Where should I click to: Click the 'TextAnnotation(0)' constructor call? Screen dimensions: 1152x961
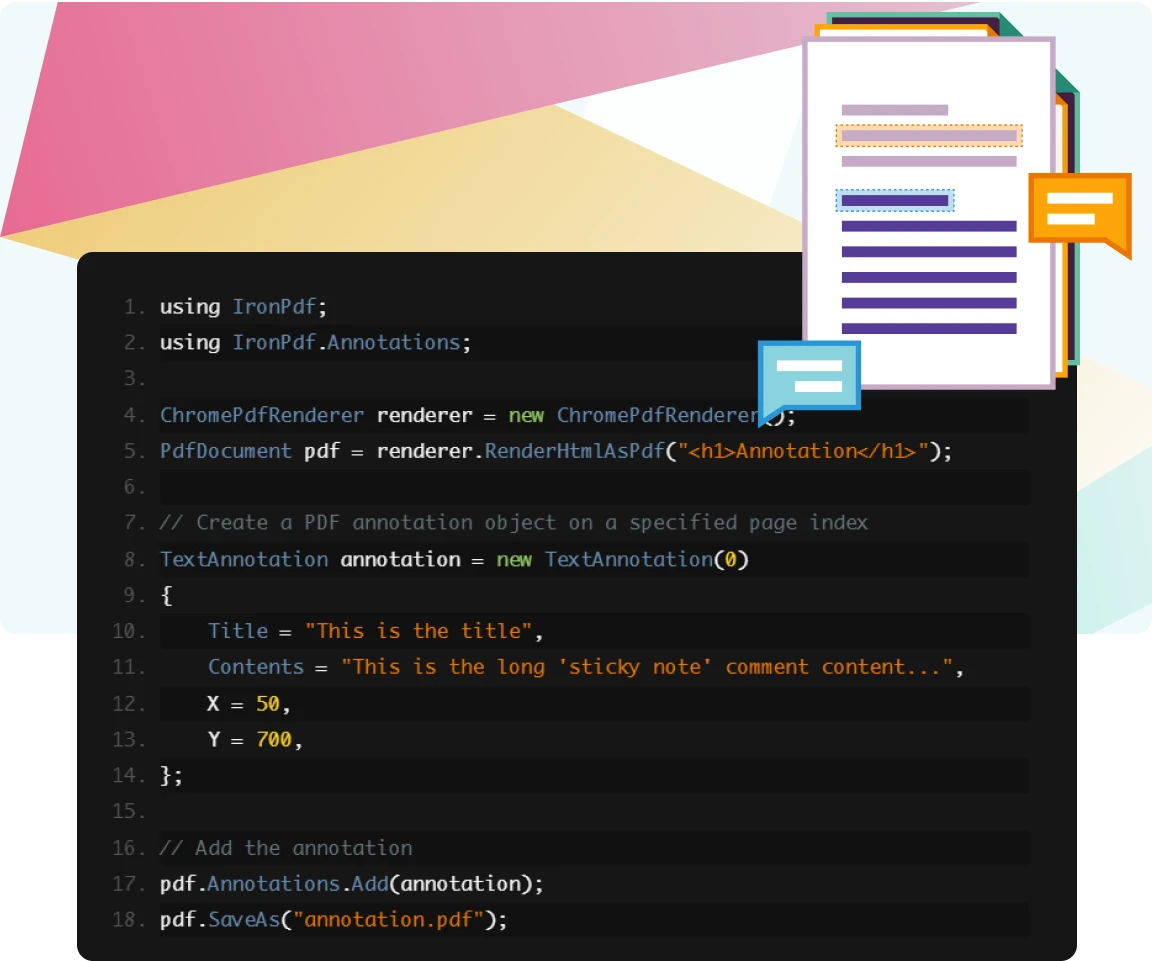click(x=647, y=560)
